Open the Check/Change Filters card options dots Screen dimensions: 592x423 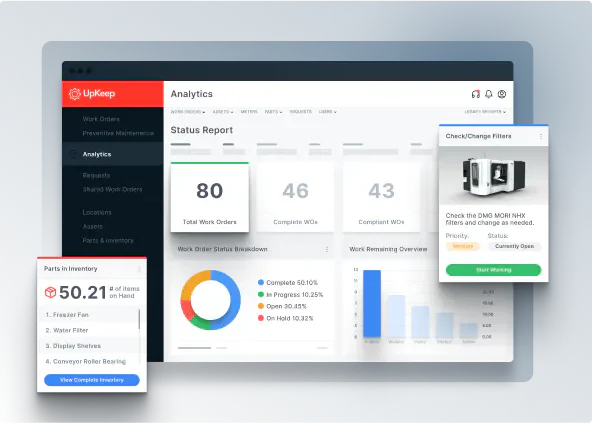(x=541, y=136)
